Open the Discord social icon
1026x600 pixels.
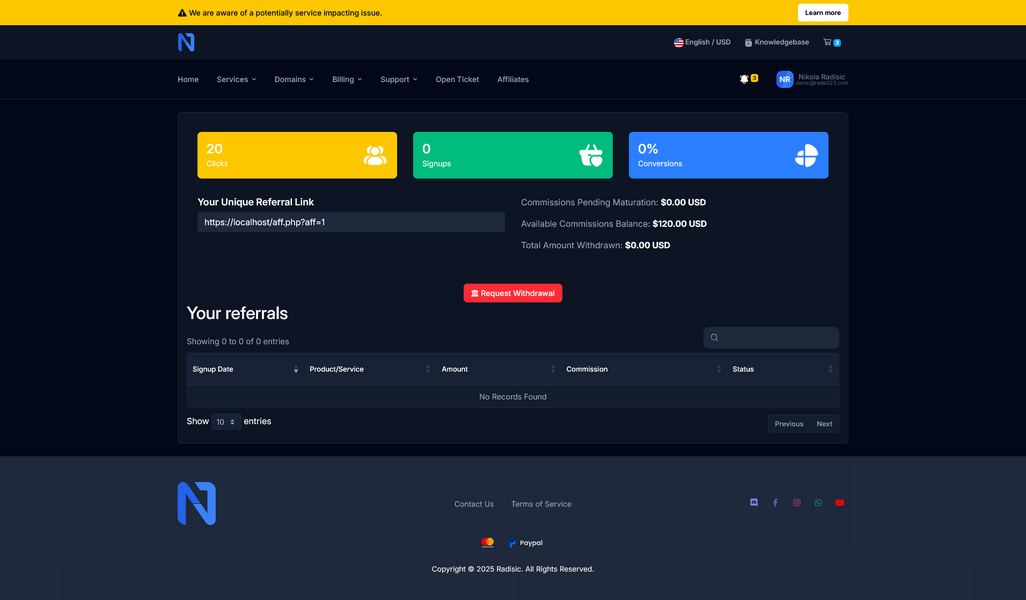coord(754,503)
